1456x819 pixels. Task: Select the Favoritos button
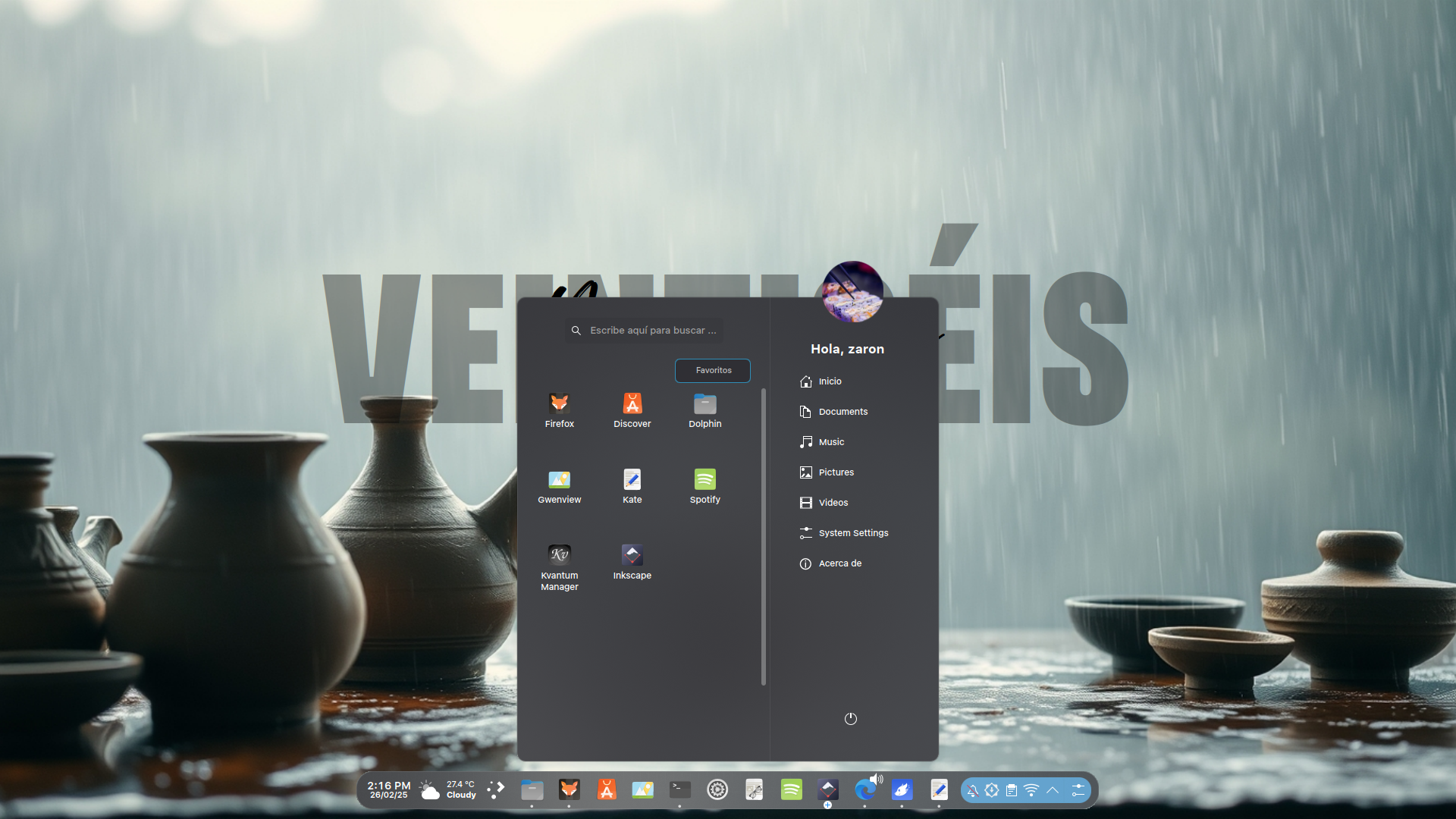tap(713, 371)
